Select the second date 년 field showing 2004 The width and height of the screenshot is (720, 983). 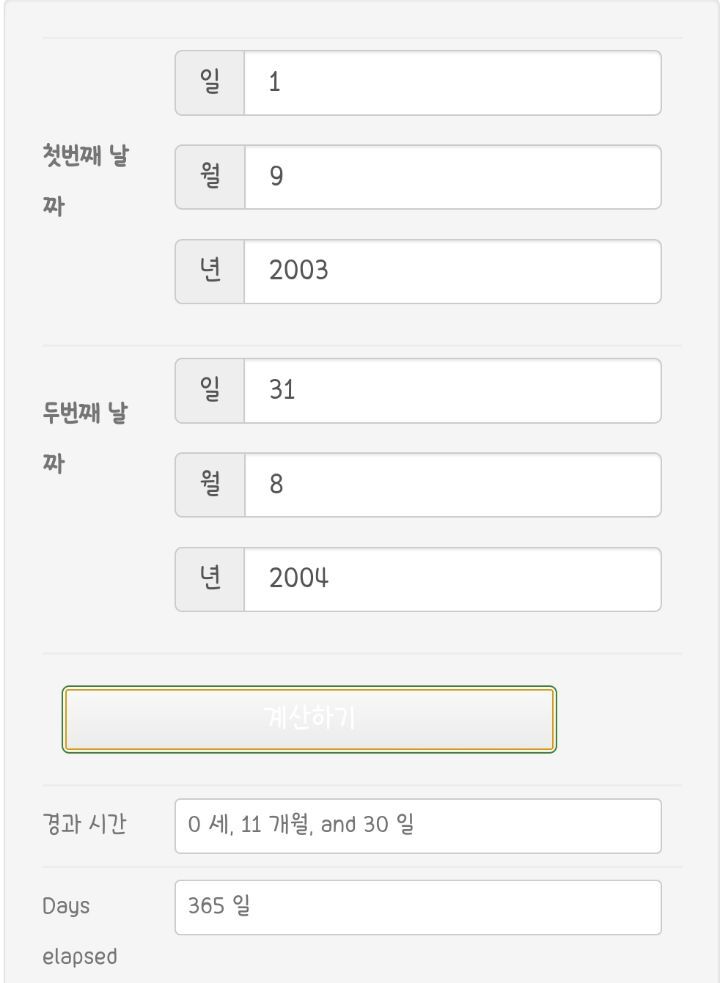[450, 578]
